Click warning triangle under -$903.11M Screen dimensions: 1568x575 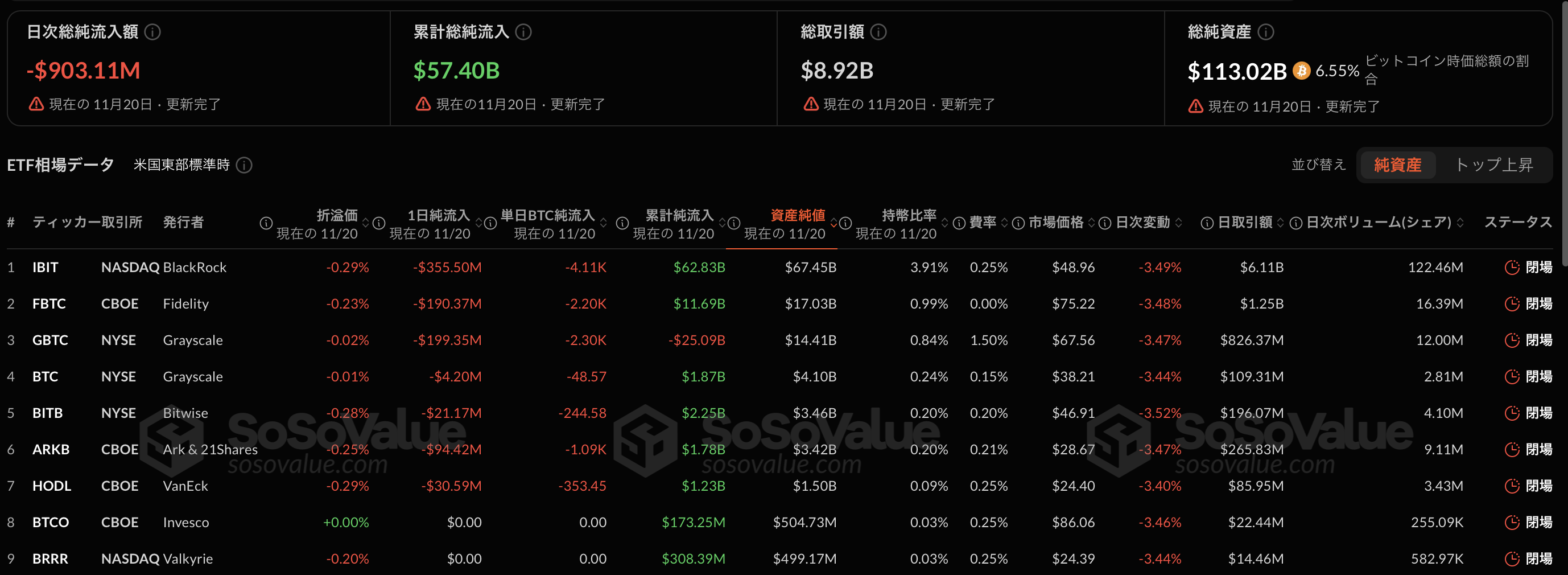(36, 104)
